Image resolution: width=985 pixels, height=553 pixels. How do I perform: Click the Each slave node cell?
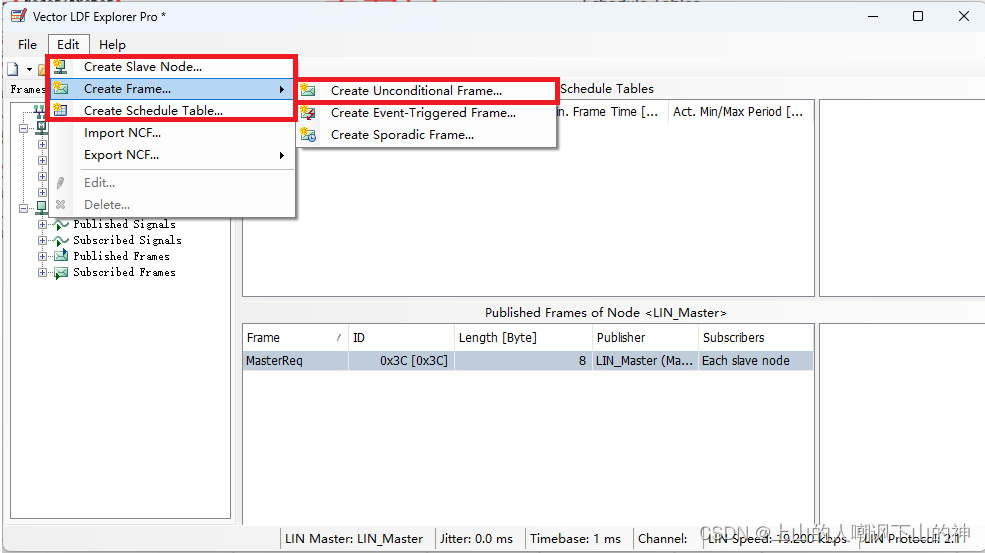tap(756, 361)
